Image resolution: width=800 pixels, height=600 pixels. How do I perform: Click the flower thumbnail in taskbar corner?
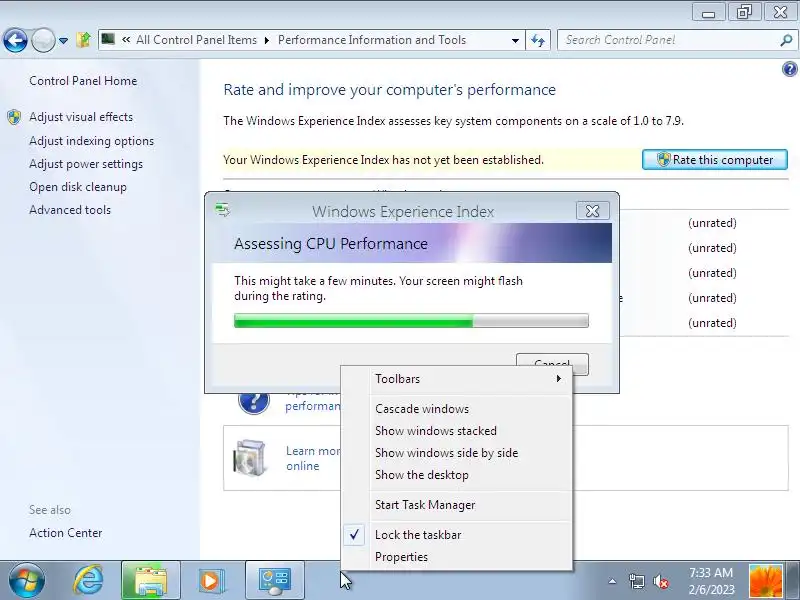765,581
